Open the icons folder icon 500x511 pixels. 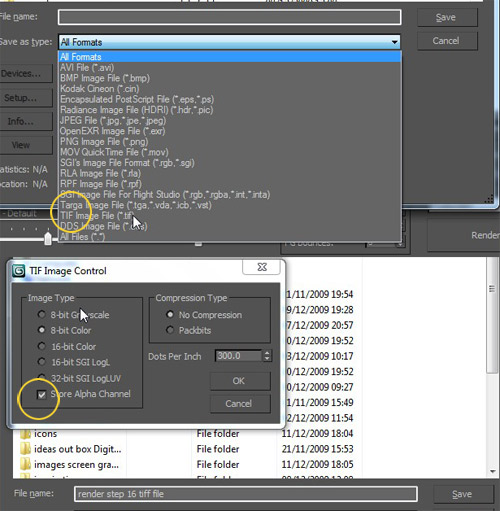click(x=25, y=434)
